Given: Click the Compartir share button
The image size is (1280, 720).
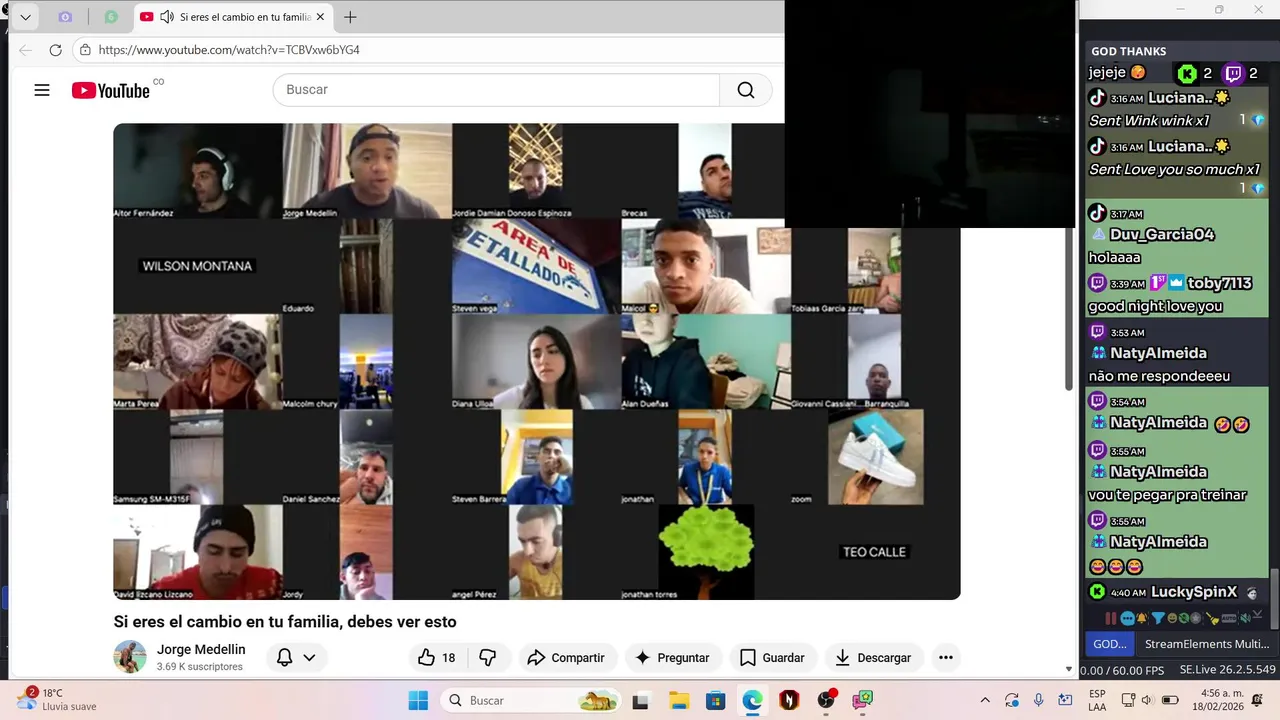Looking at the screenshot, I should tap(566, 657).
